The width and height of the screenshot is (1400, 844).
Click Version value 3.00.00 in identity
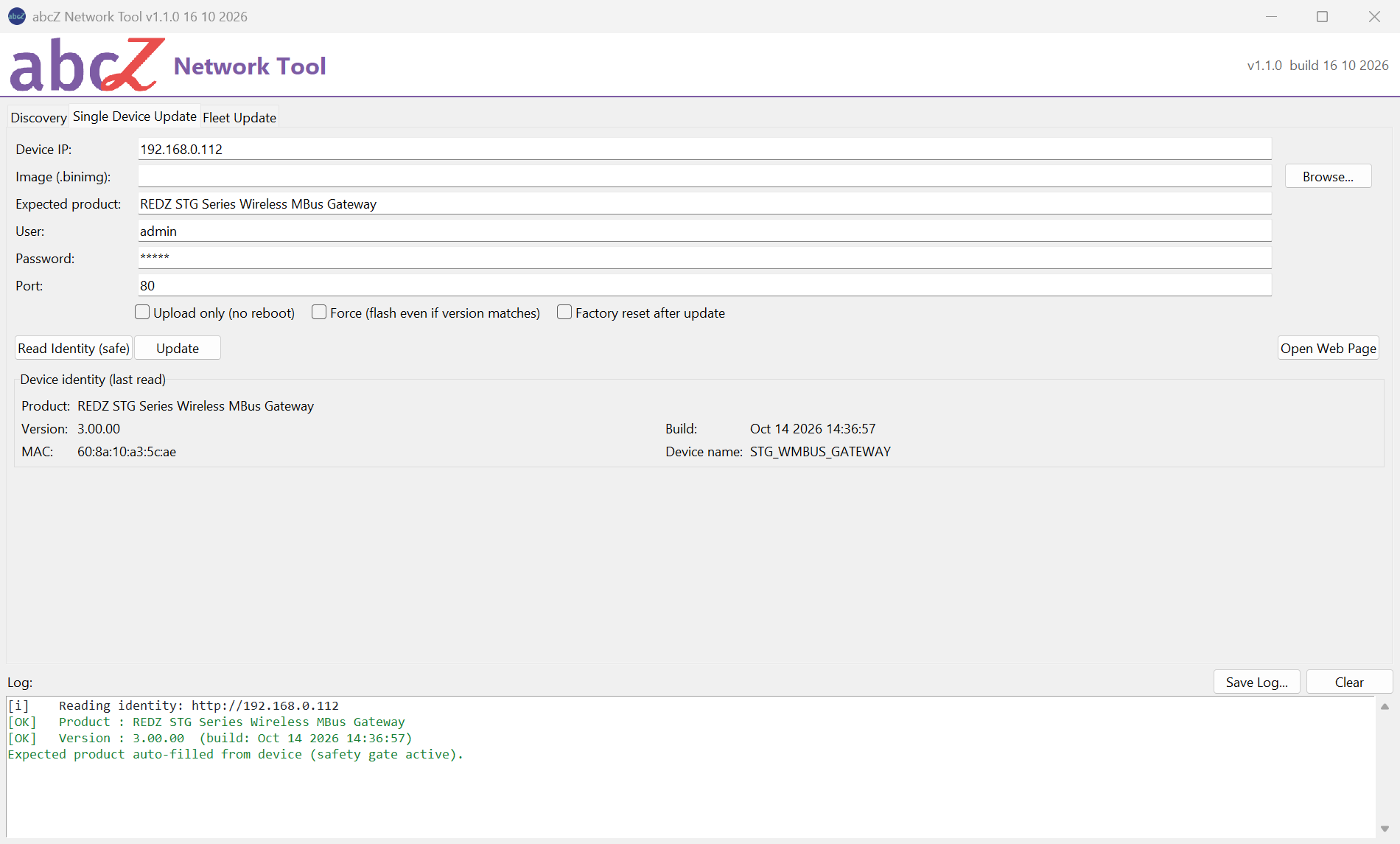pos(99,428)
